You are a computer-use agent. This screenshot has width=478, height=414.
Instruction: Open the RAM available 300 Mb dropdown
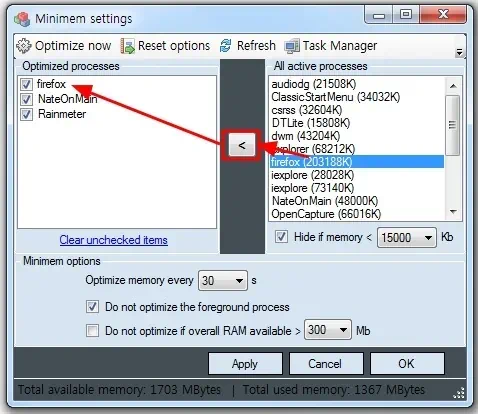(x=328, y=330)
